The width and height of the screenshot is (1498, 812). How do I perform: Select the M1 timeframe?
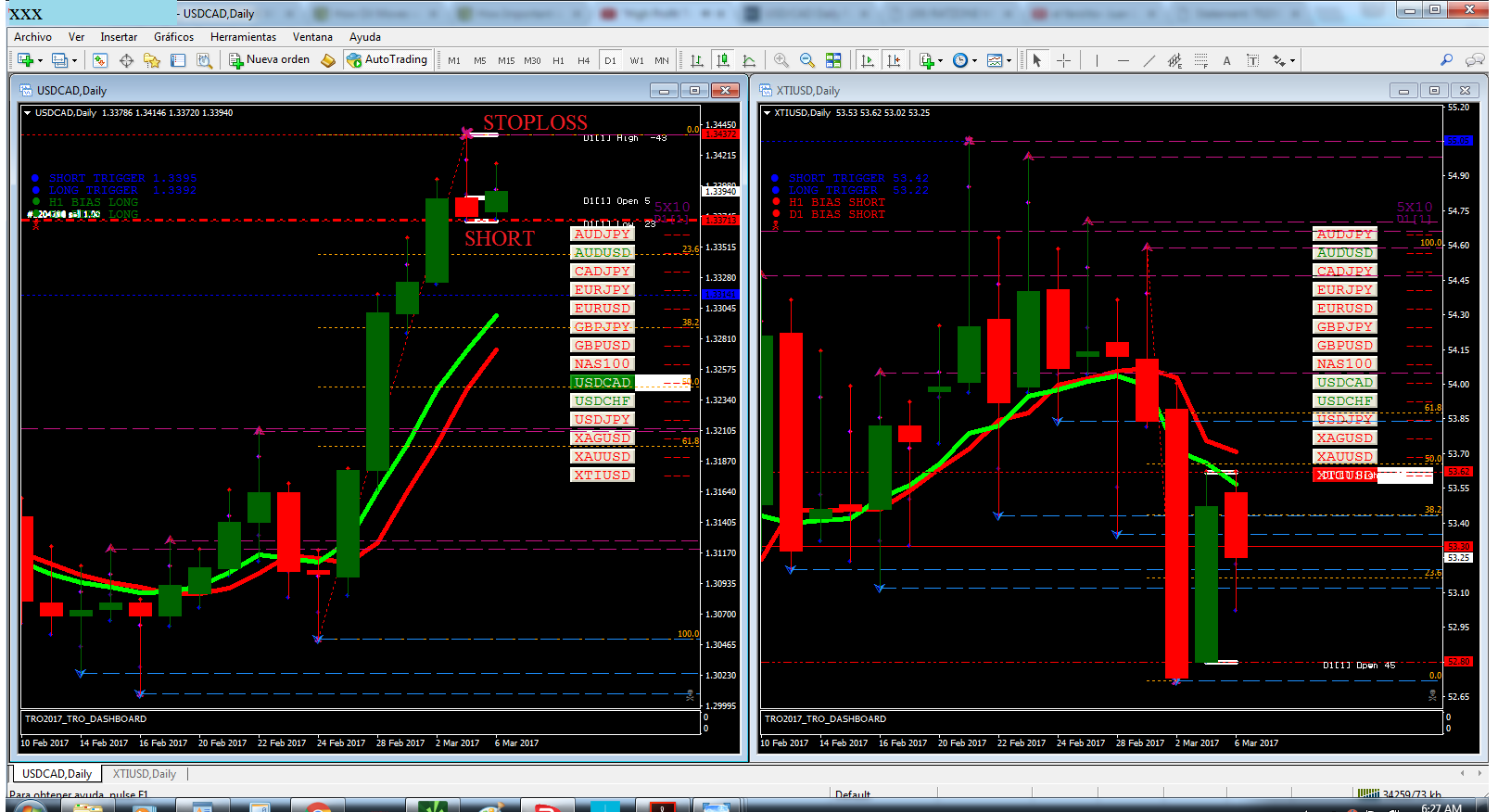[x=454, y=60]
